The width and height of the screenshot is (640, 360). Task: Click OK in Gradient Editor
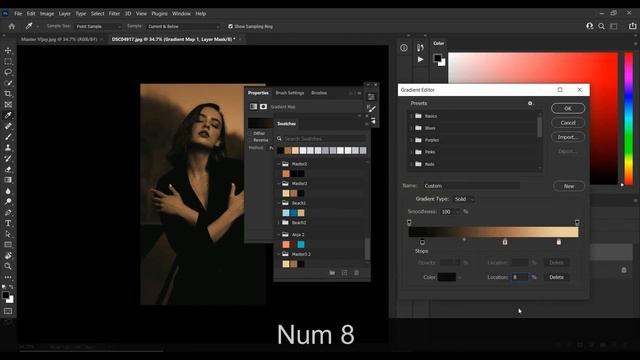568,108
